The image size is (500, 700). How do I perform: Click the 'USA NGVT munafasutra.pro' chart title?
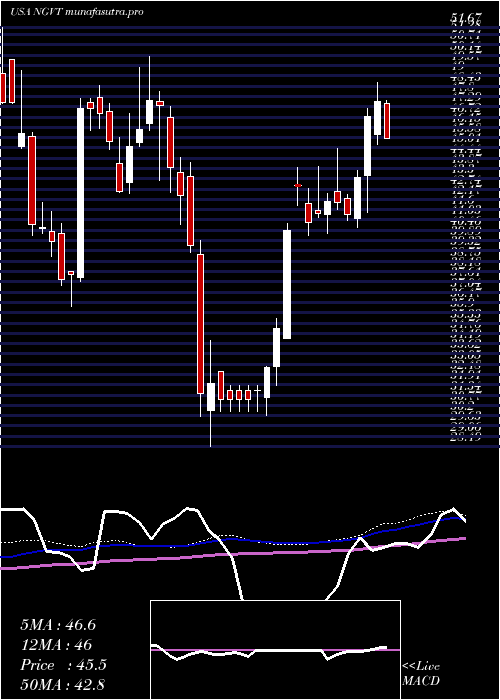[76, 12]
